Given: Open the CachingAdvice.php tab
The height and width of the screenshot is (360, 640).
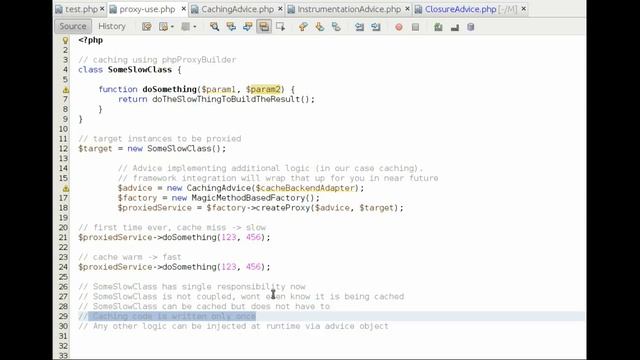Looking at the screenshot, I should (x=238, y=9).
